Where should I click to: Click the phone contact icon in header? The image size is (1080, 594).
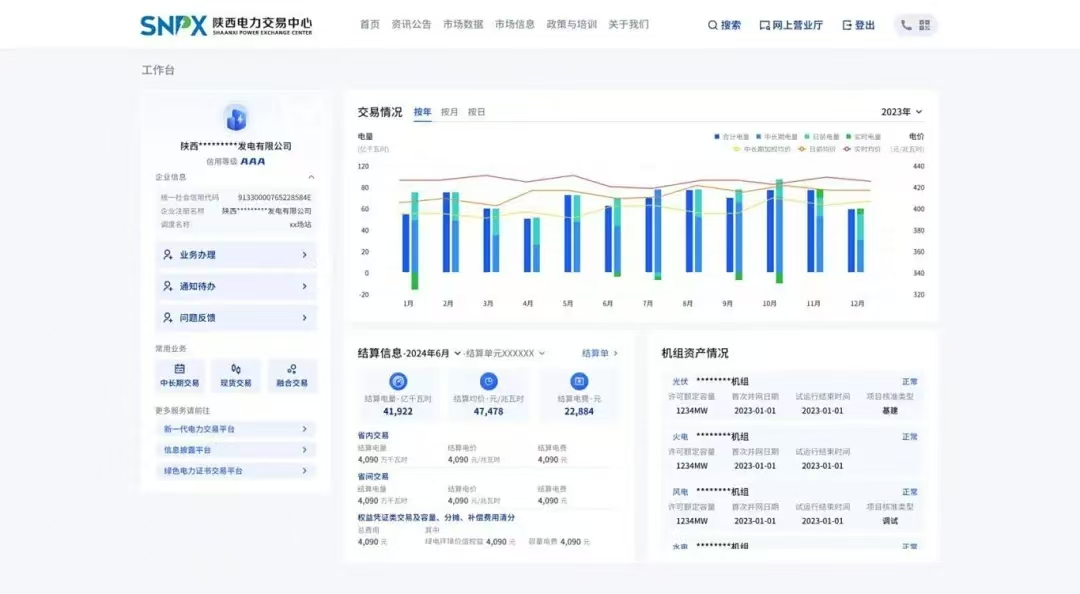906,25
